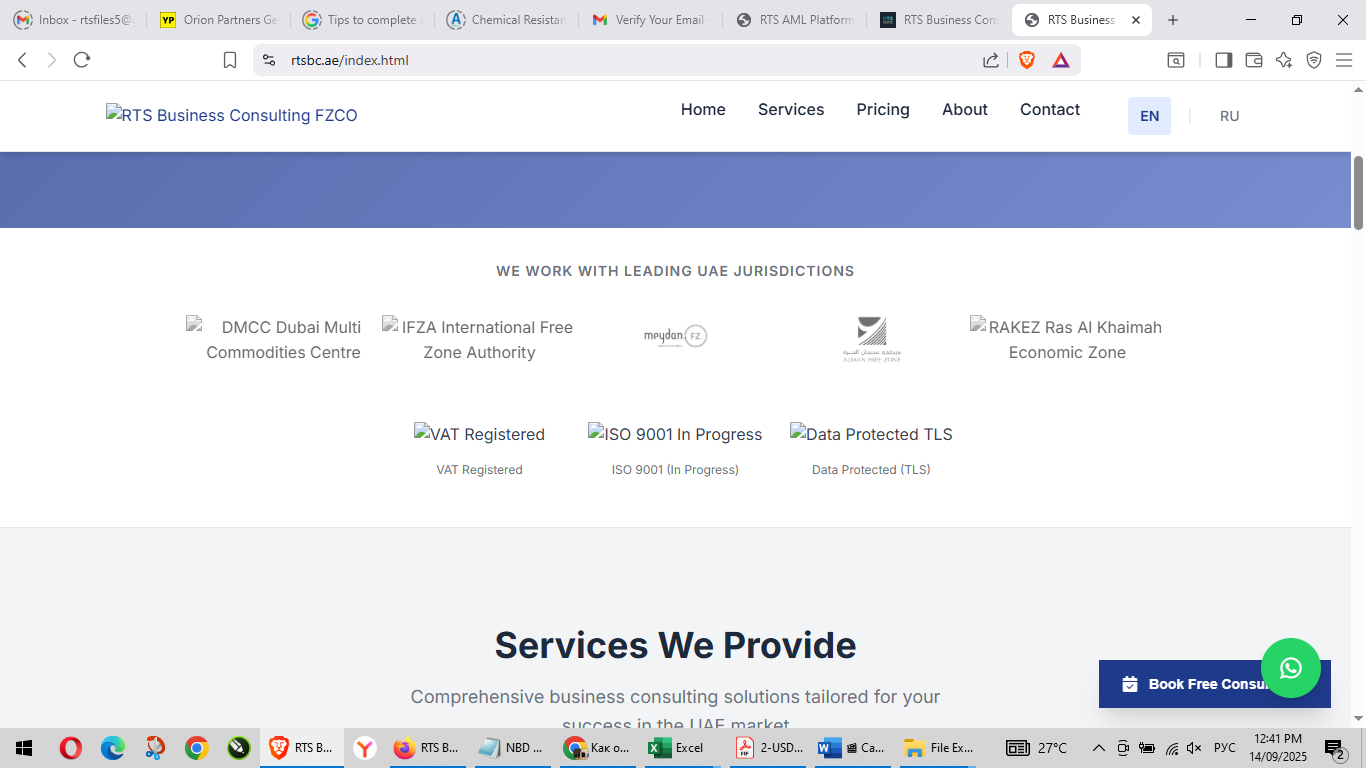The image size is (1366, 768).
Task: Open Leo AI sparkle icon in toolbar
Action: point(1284,60)
